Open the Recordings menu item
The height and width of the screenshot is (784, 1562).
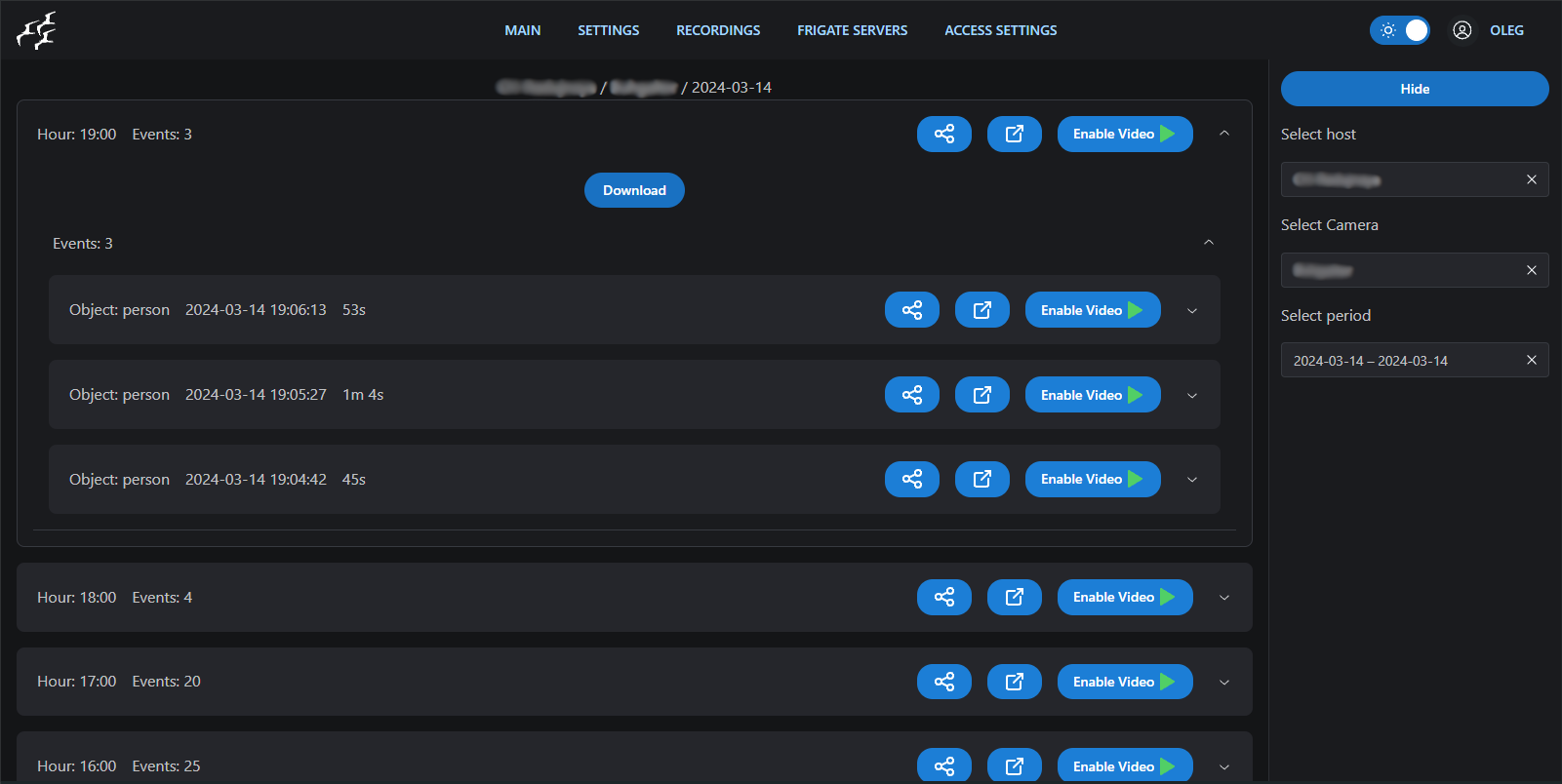click(x=717, y=30)
